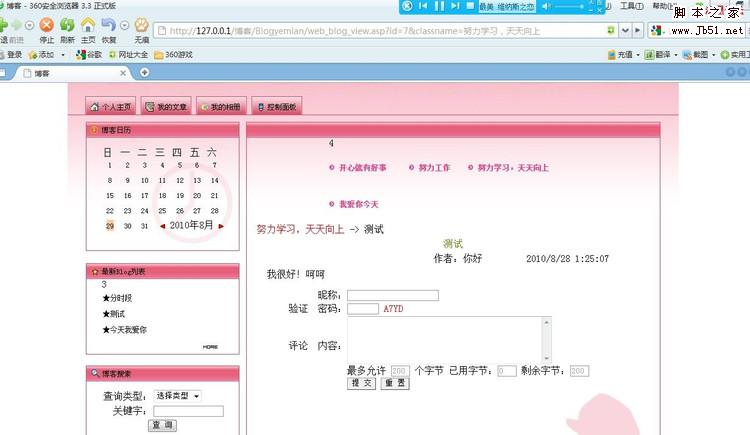Screen dimensions: 750x435
Task: Click comment textarea scrollbar down arrow
Action: tap(547, 358)
